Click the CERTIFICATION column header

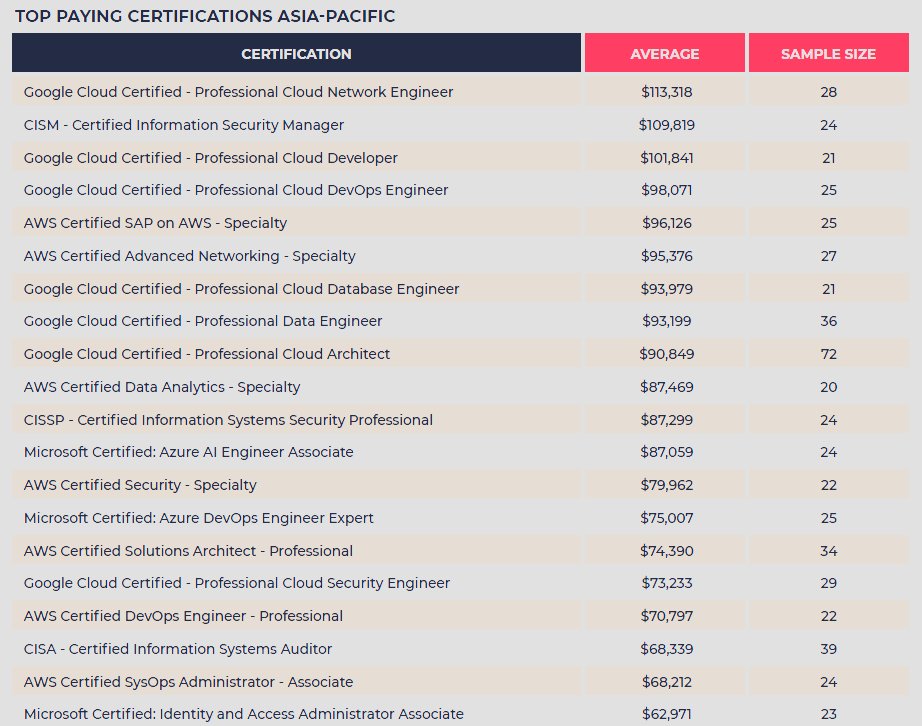[x=296, y=53]
